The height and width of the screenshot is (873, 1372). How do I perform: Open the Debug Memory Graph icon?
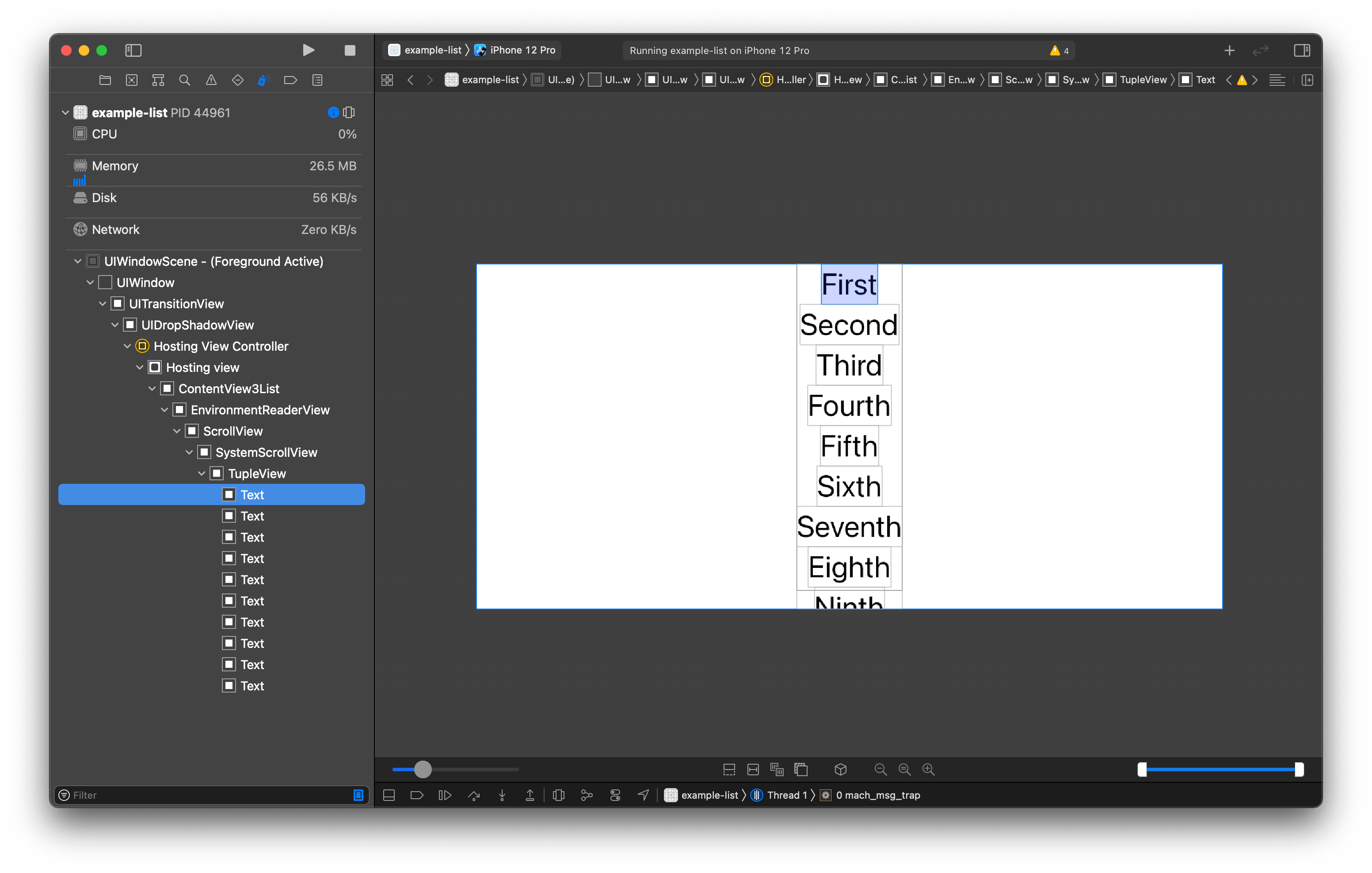point(586,795)
